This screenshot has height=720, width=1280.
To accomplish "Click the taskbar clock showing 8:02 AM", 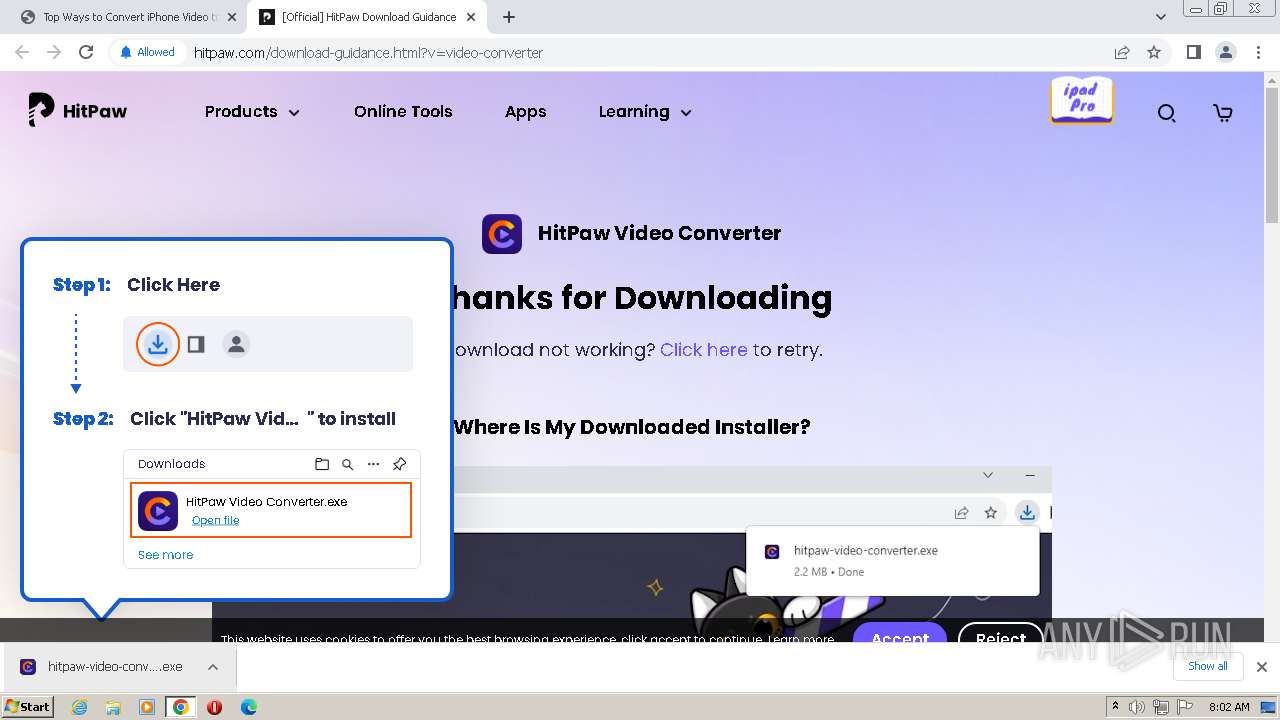I will [1229, 707].
